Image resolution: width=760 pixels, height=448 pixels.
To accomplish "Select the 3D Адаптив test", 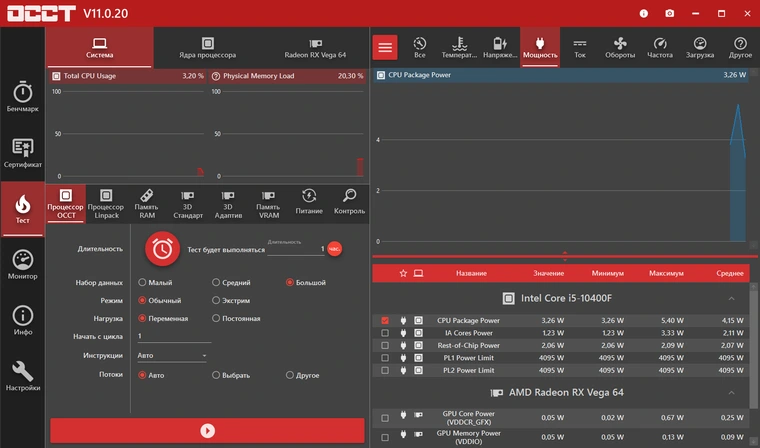I will point(228,204).
